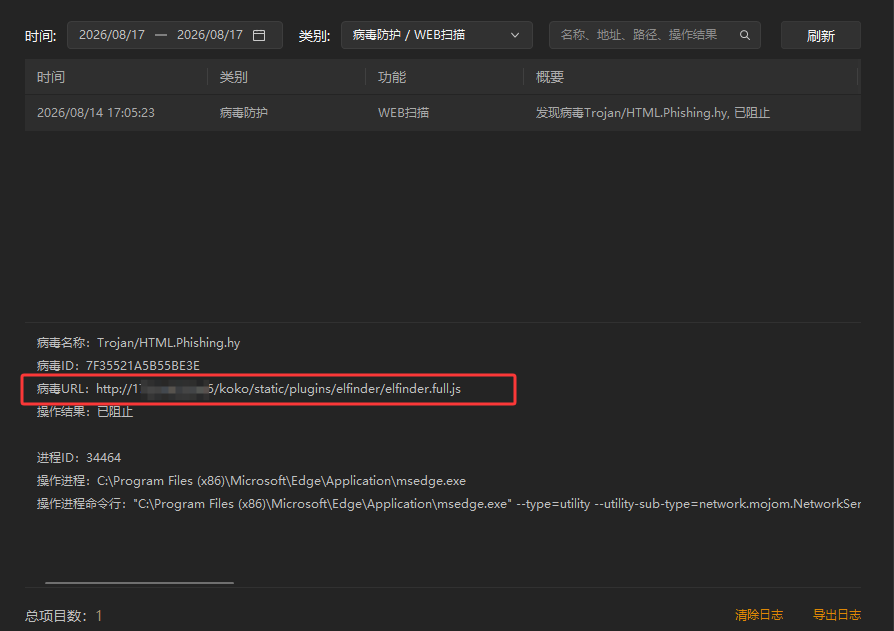Screen dimensions: 894x631
Task: Click the 类别 column header
Action: pyautogui.click(x=234, y=77)
